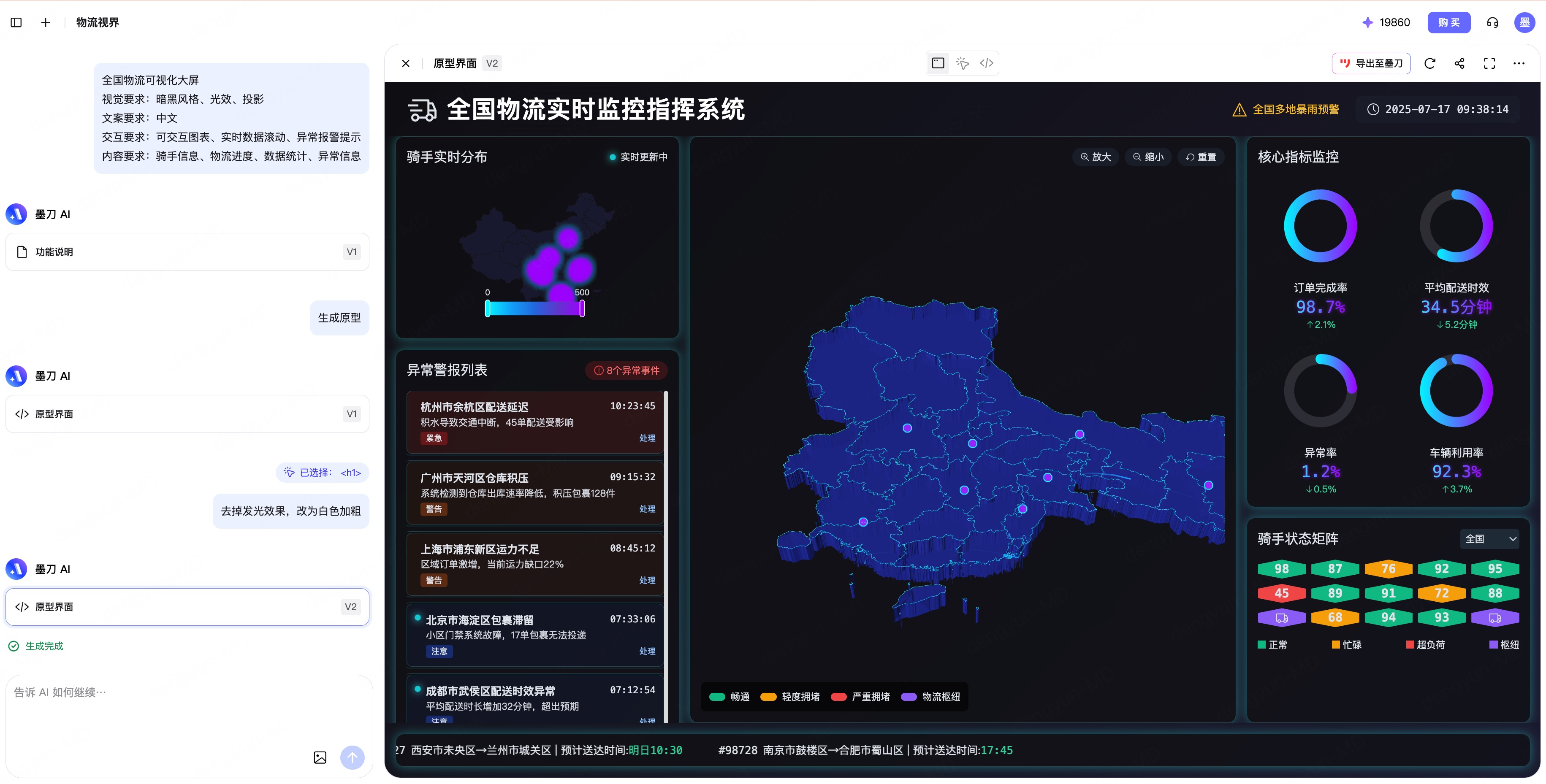Image resolution: width=1546 pixels, height=784 pixels.
Task: Handle the 上海市浦东新区运力不足 alert
Action: tap(647, 580)
